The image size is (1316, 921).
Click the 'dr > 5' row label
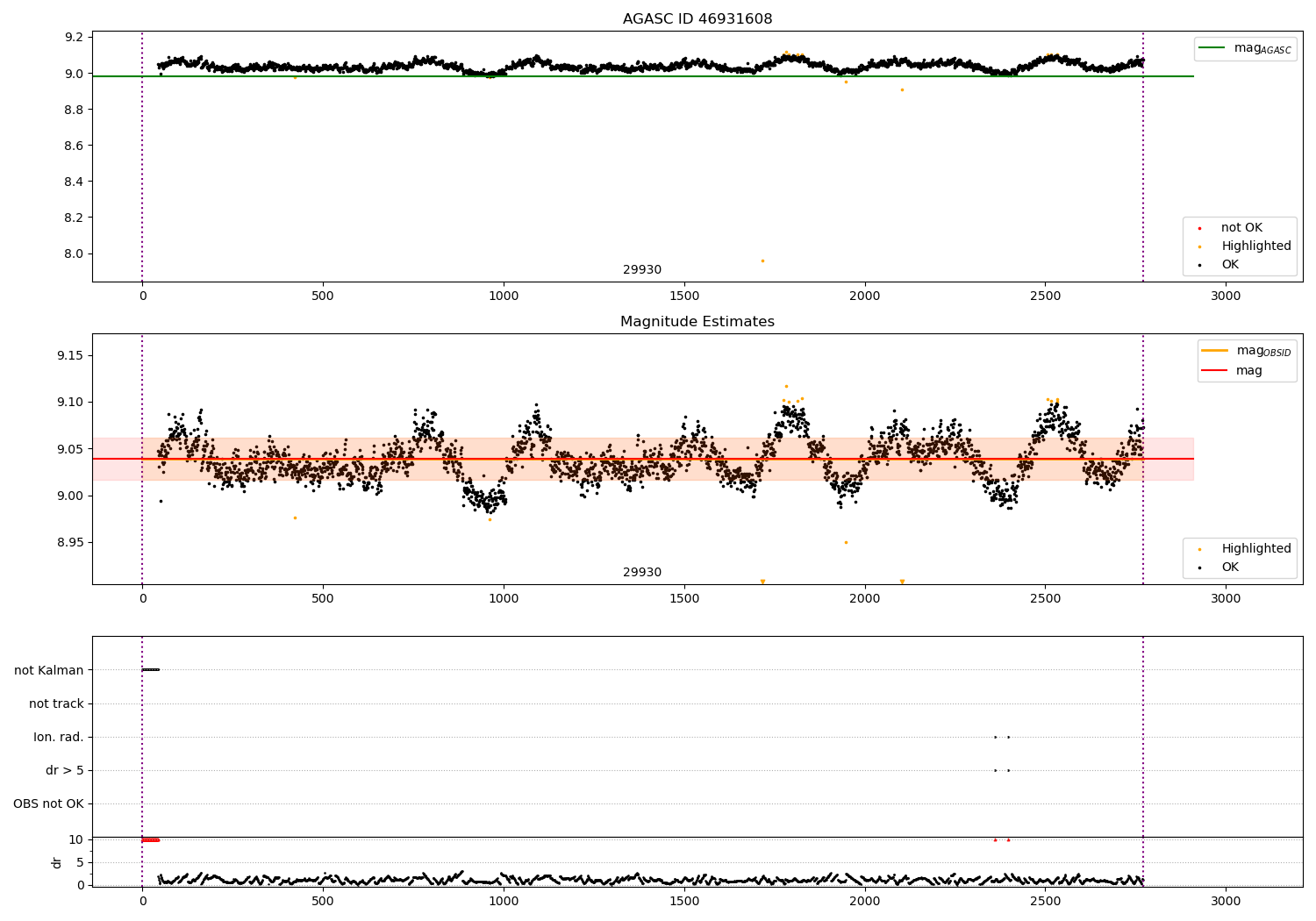point(65,771)
